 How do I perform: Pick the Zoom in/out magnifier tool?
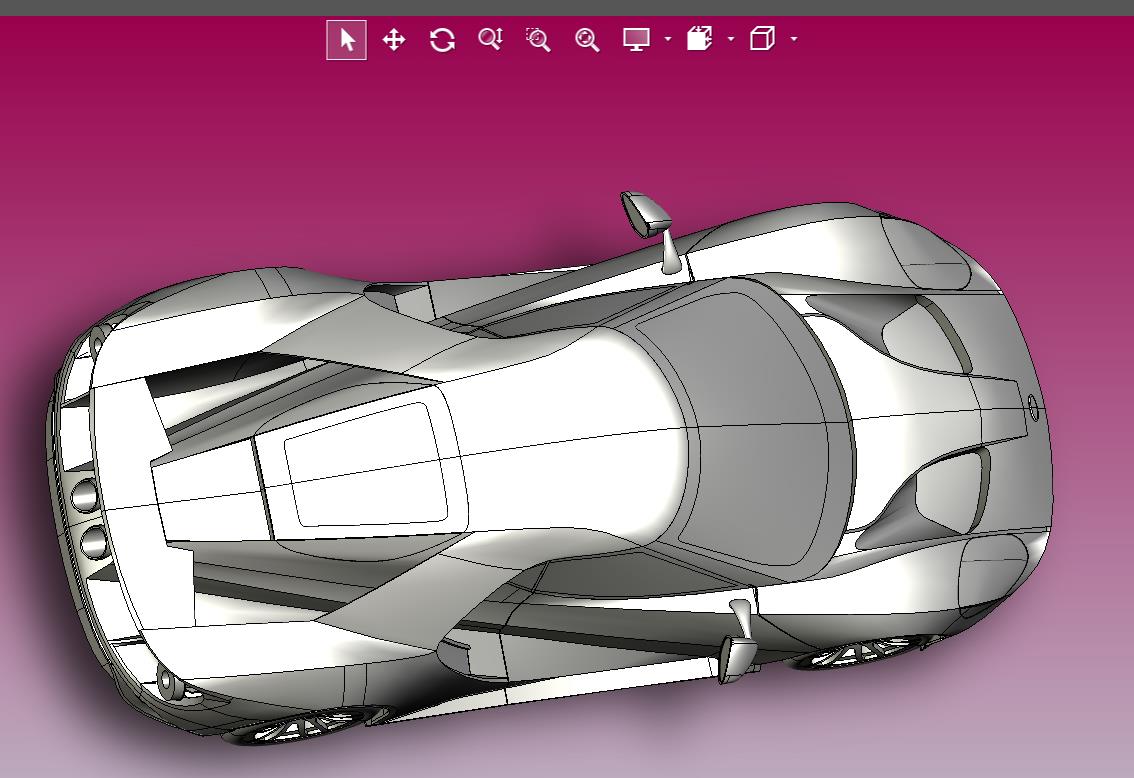pos(490,39)
